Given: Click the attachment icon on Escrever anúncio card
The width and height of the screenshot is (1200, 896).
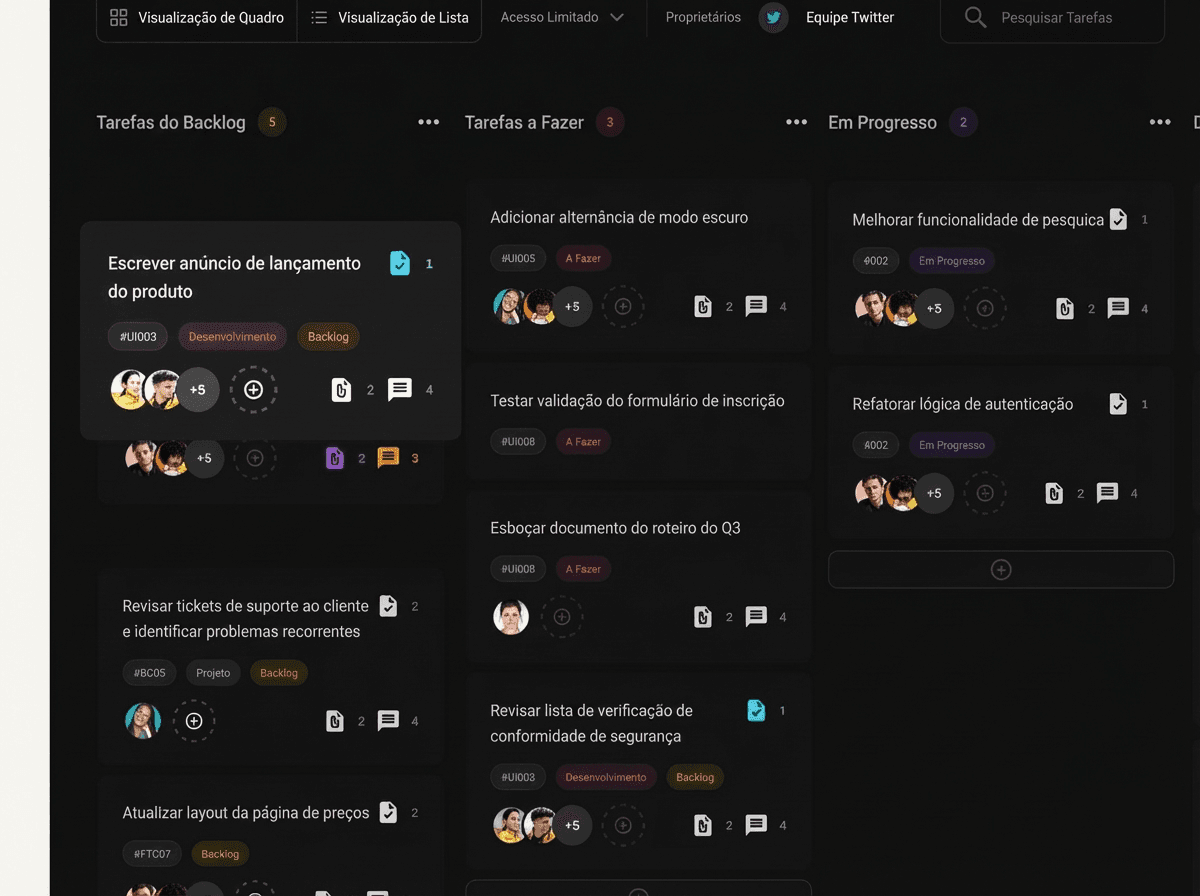Looking at the screenshot, I should (x=339, y=390).
